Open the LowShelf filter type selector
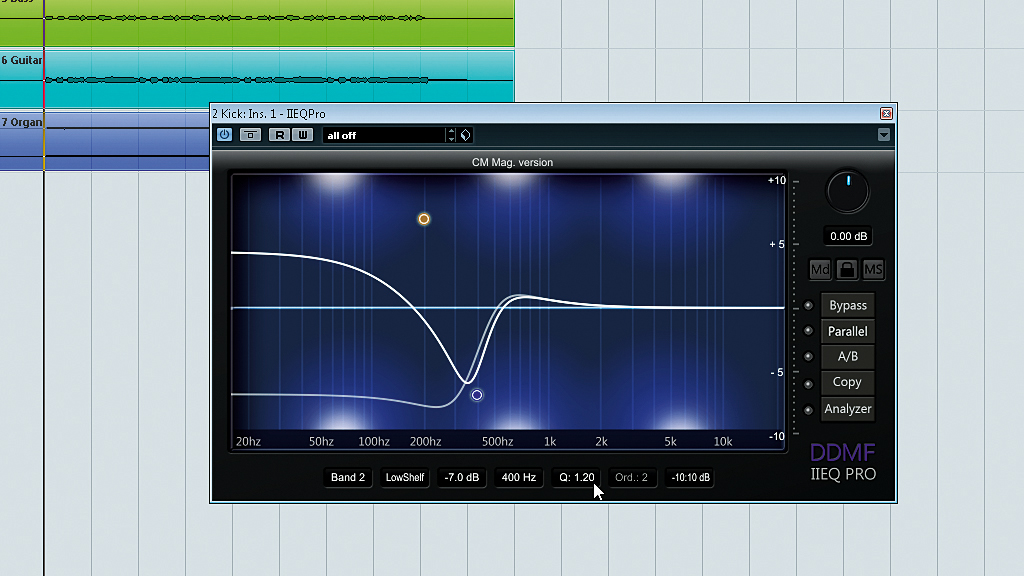This screenshot has width=1024, height=576. coord(405,477)
